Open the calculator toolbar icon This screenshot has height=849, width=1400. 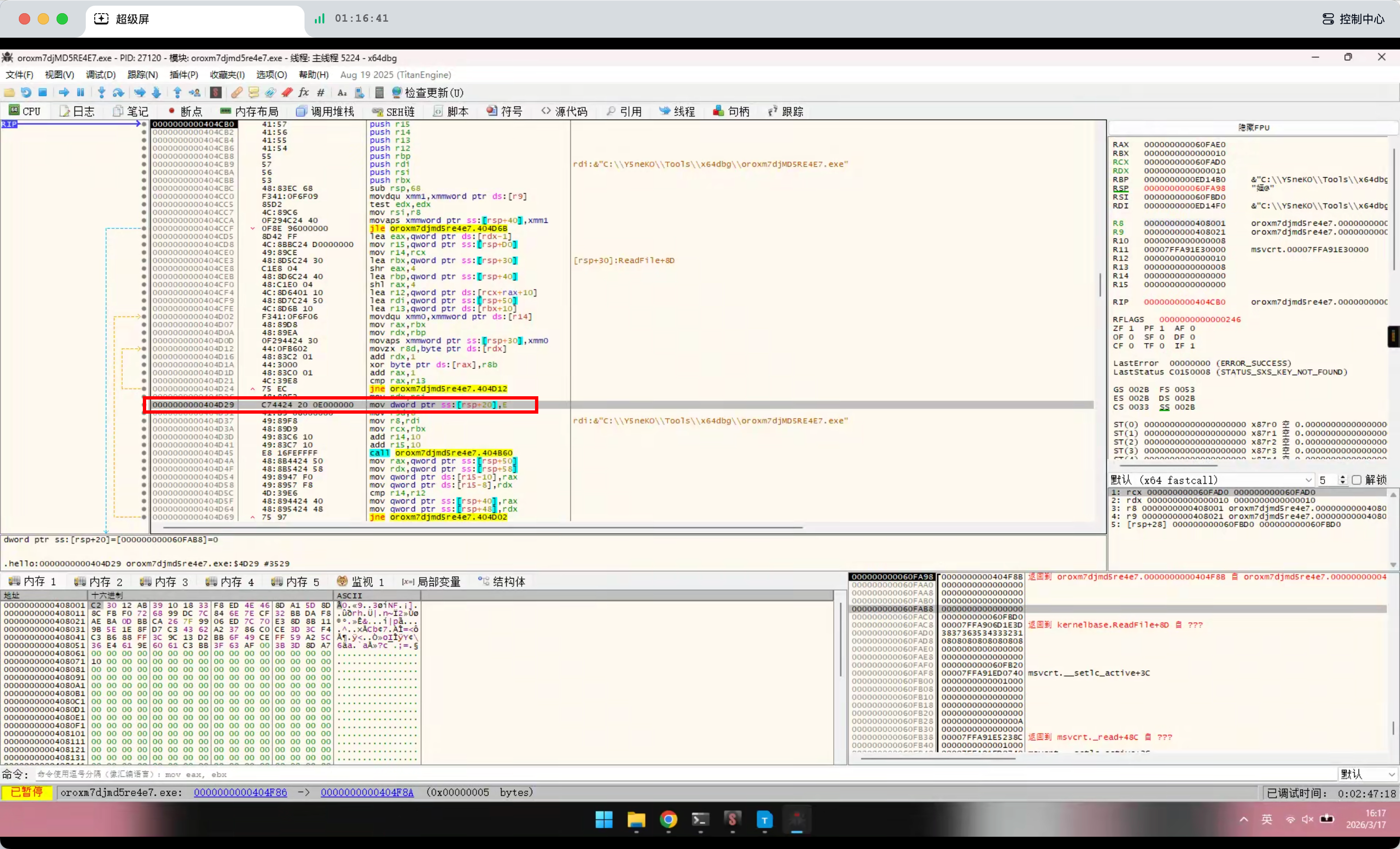(x=379, y=92)
